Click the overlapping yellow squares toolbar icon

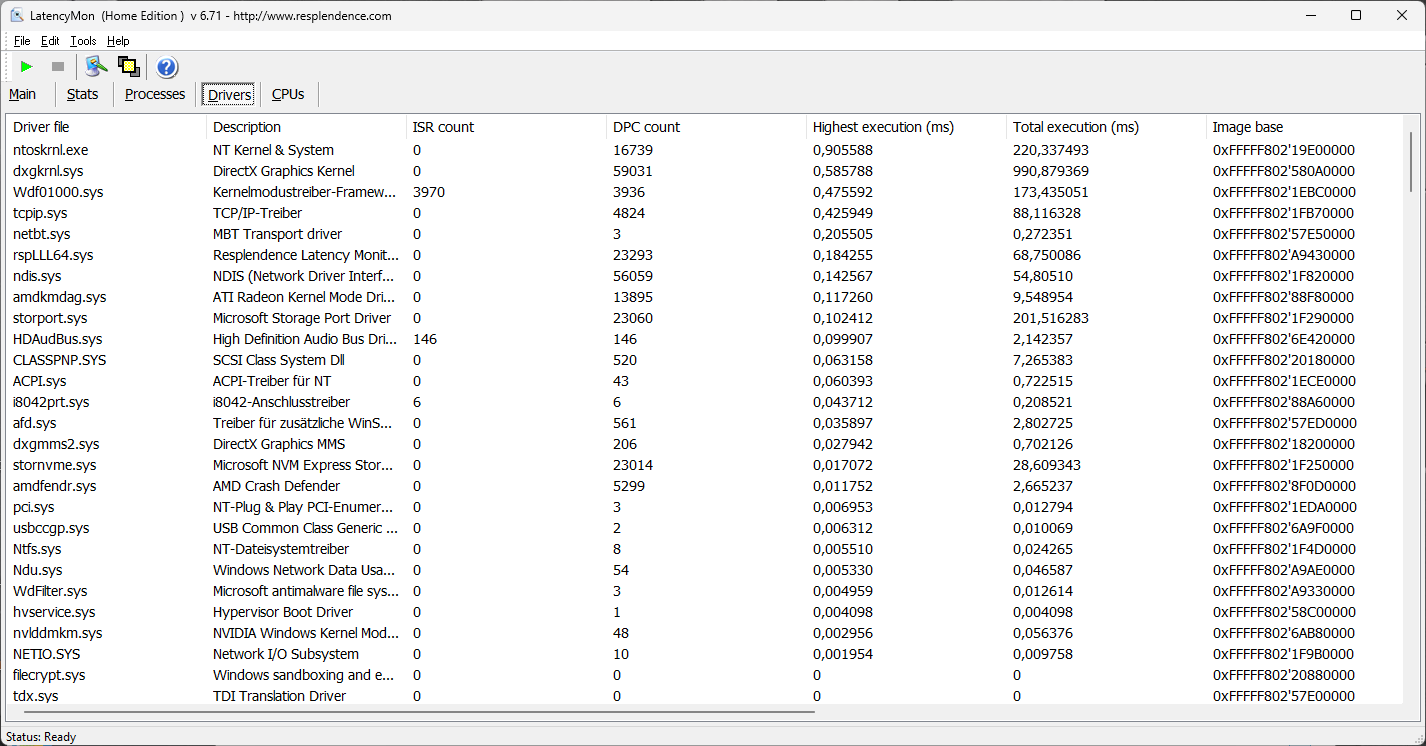pyautogui.click(x=128, y=67)
